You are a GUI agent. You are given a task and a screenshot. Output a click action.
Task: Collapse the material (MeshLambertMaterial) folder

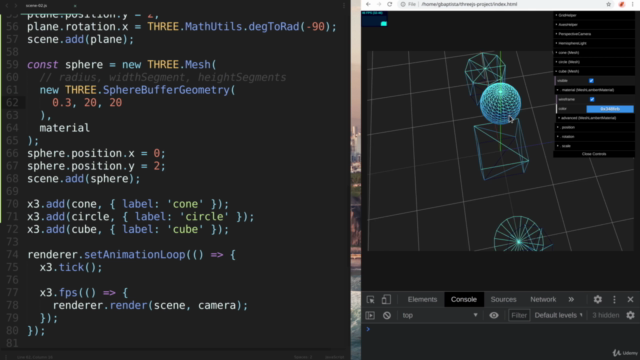[595, 90]
